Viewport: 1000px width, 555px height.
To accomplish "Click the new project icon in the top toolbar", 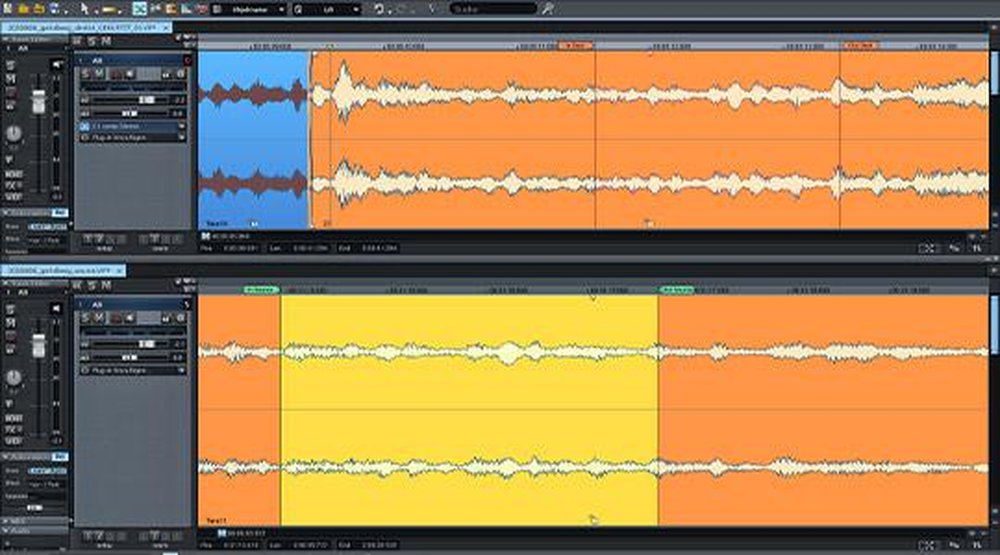I will (8, 9).
